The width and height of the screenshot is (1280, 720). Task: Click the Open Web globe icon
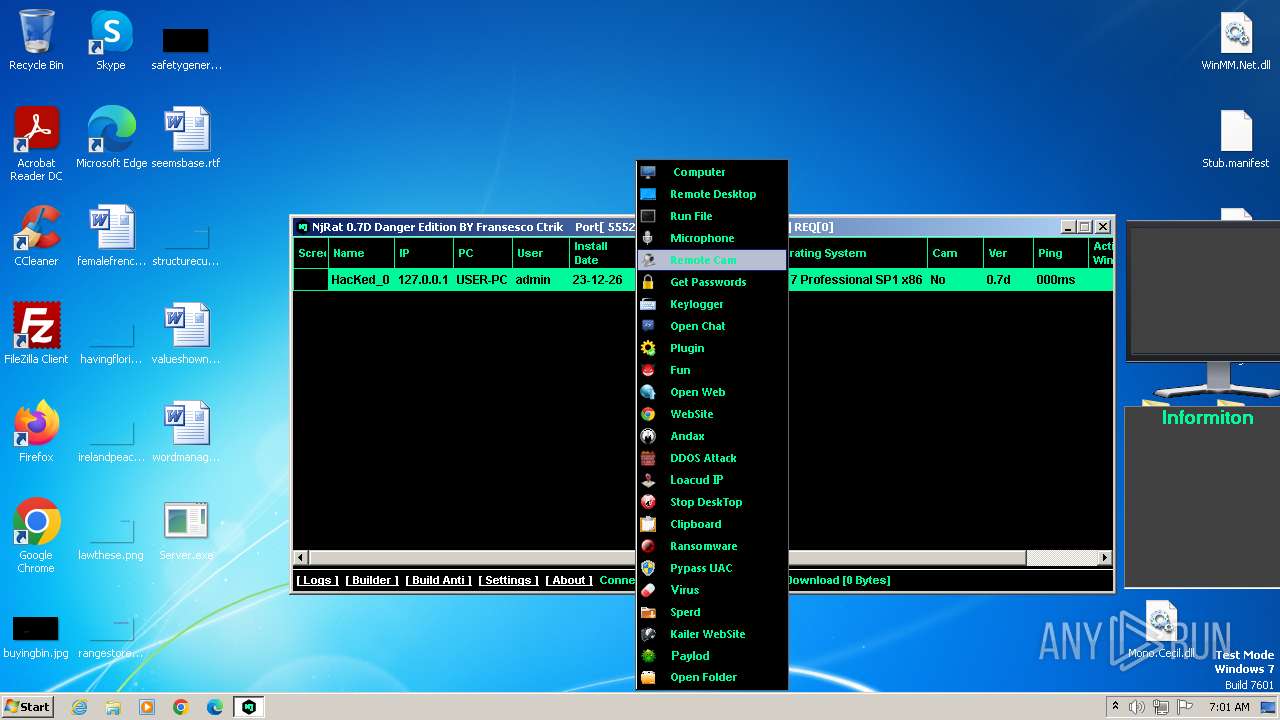click(648, 392)
